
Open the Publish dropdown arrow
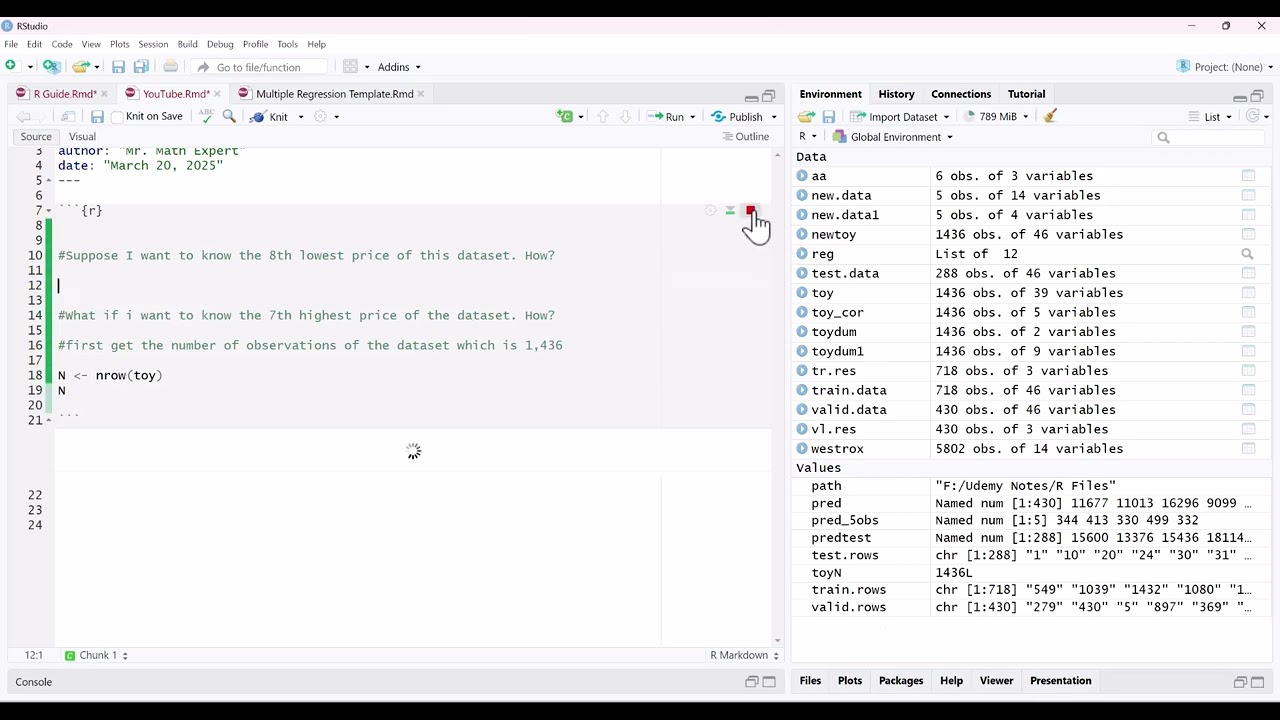(773, 117)
